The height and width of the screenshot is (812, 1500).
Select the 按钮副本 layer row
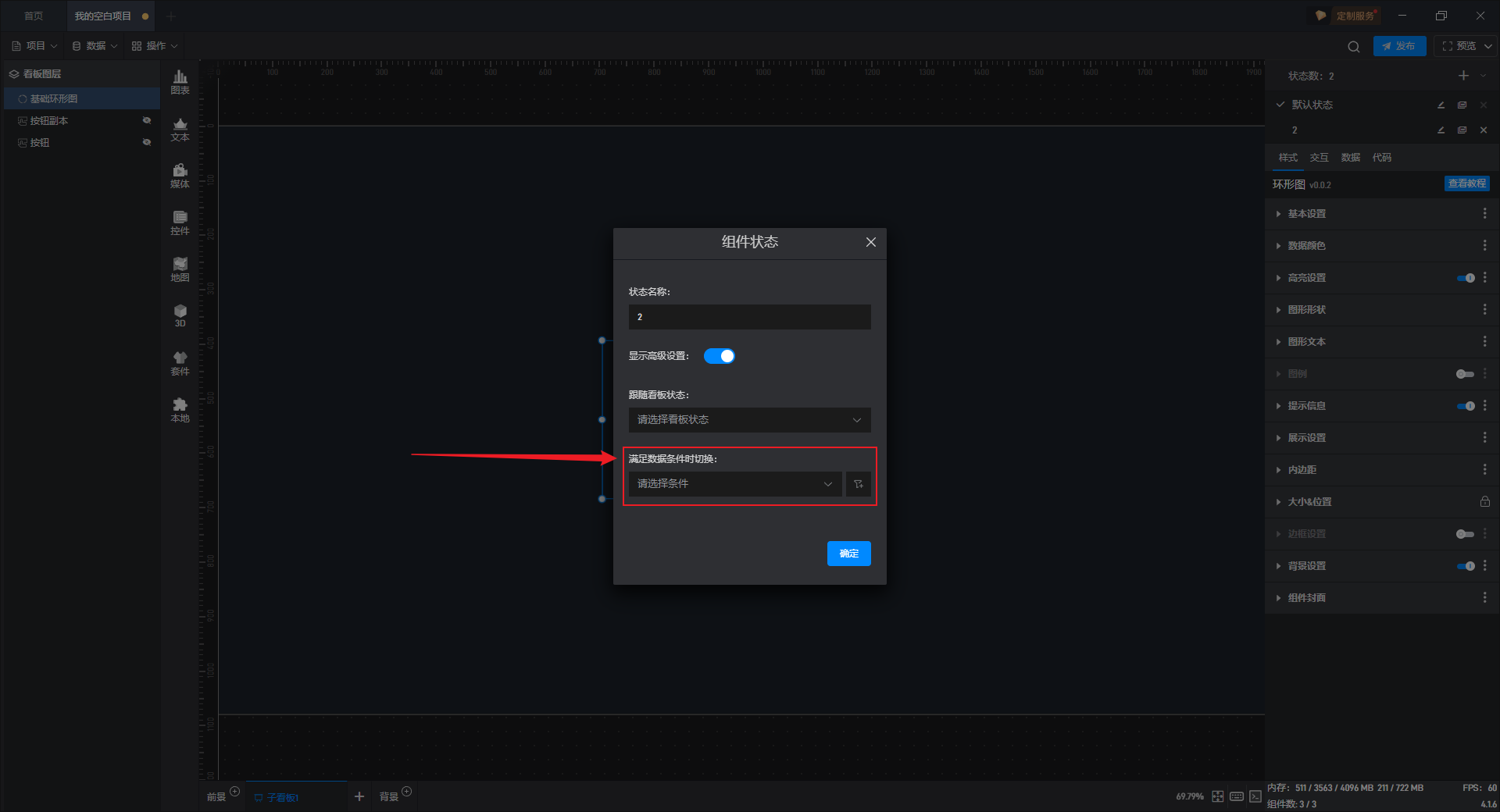coord(82,120)
